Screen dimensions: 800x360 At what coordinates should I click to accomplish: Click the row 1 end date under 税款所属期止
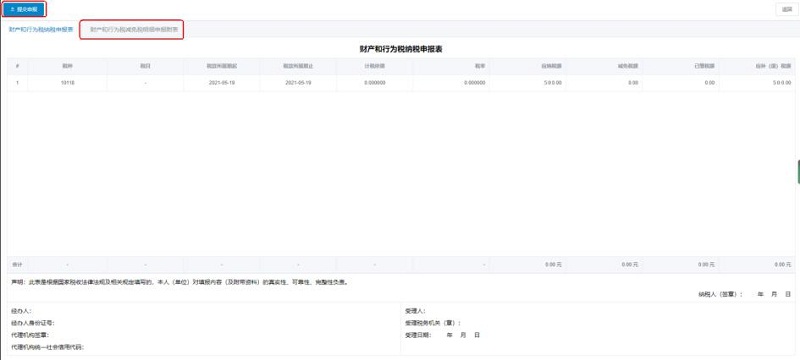coord(298,83)
